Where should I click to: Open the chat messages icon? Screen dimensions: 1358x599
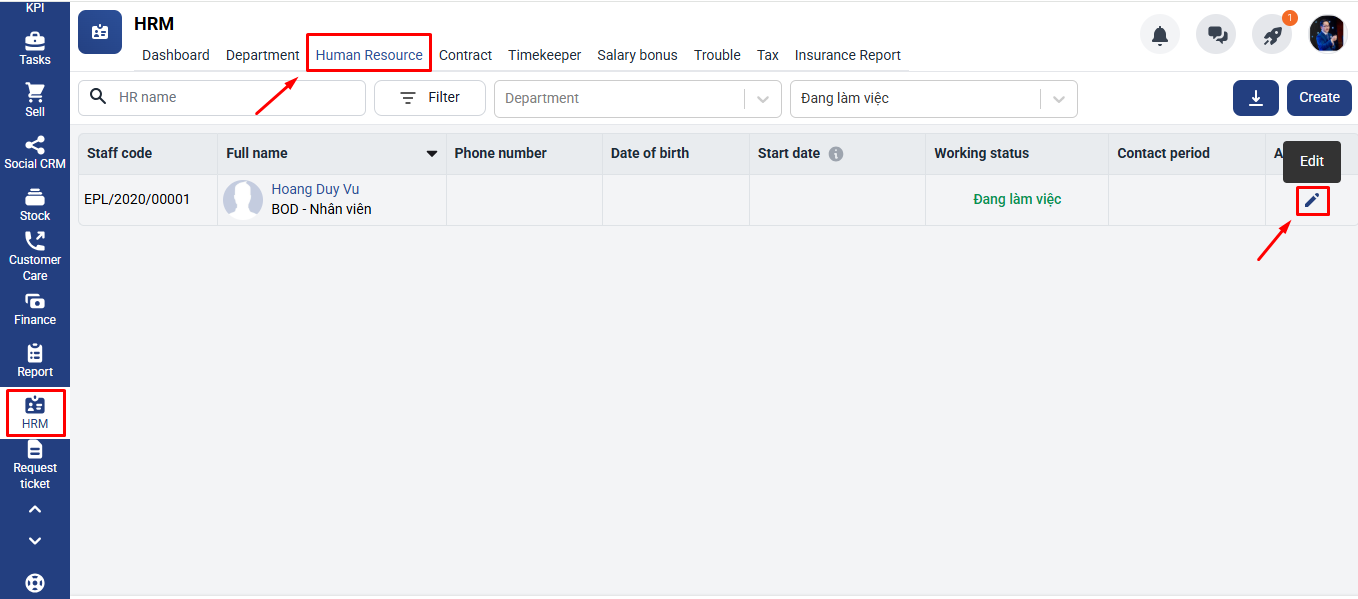pos(1216,35)
